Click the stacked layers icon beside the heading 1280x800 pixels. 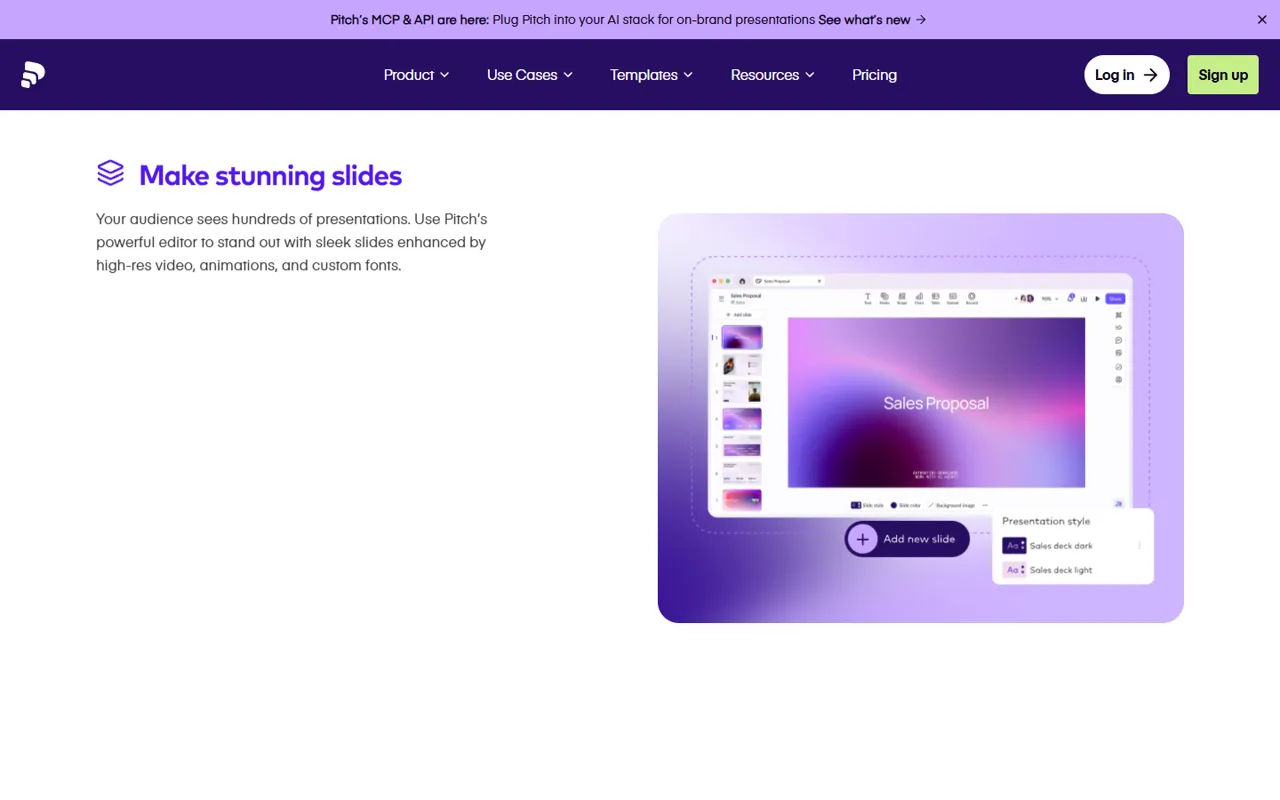tap(110, 173)
